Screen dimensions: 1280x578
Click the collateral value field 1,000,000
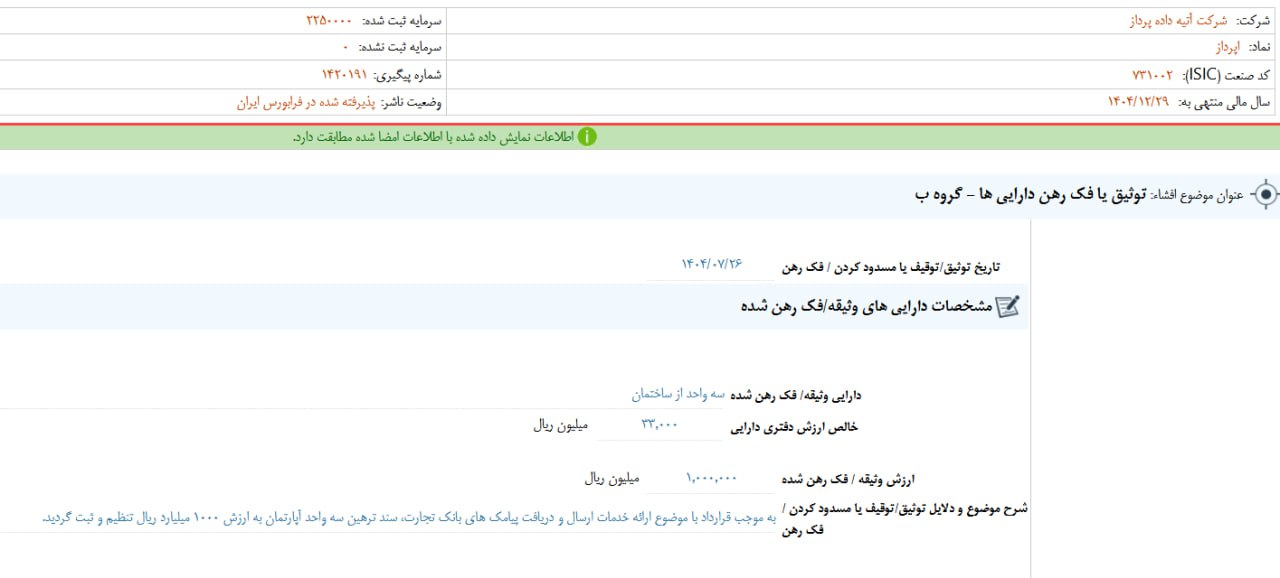click(x=712, y=478)
